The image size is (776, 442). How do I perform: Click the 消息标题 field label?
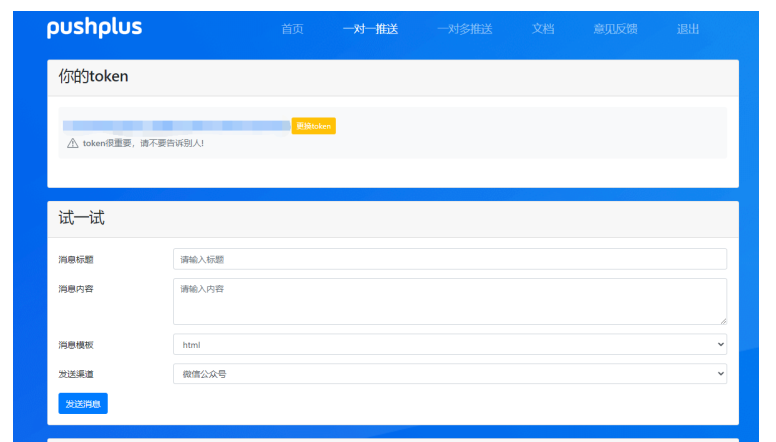point(76,259)
